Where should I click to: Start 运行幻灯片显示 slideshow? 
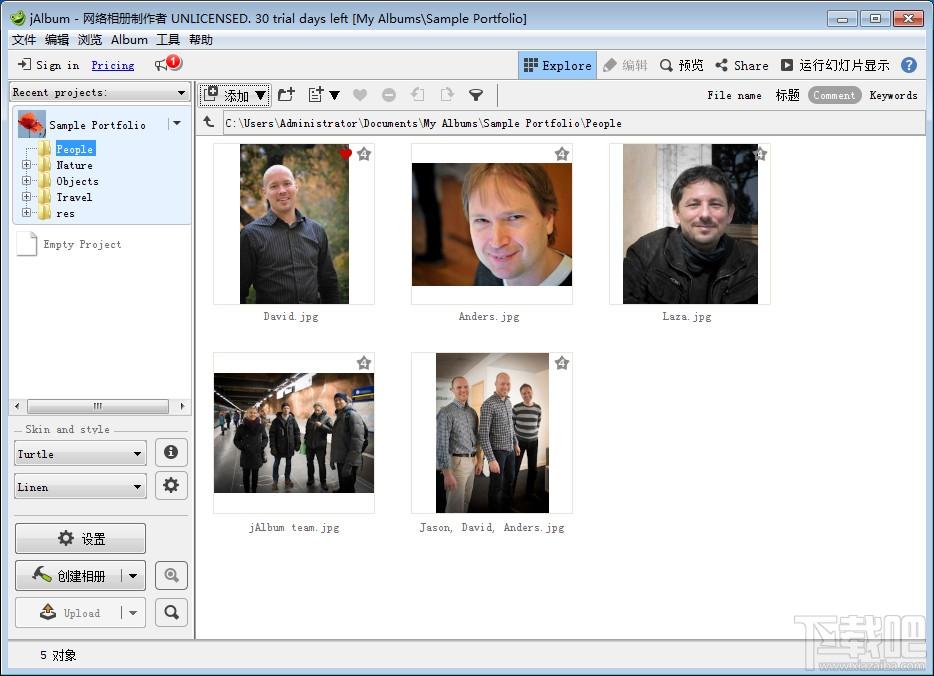pos(835,65)
